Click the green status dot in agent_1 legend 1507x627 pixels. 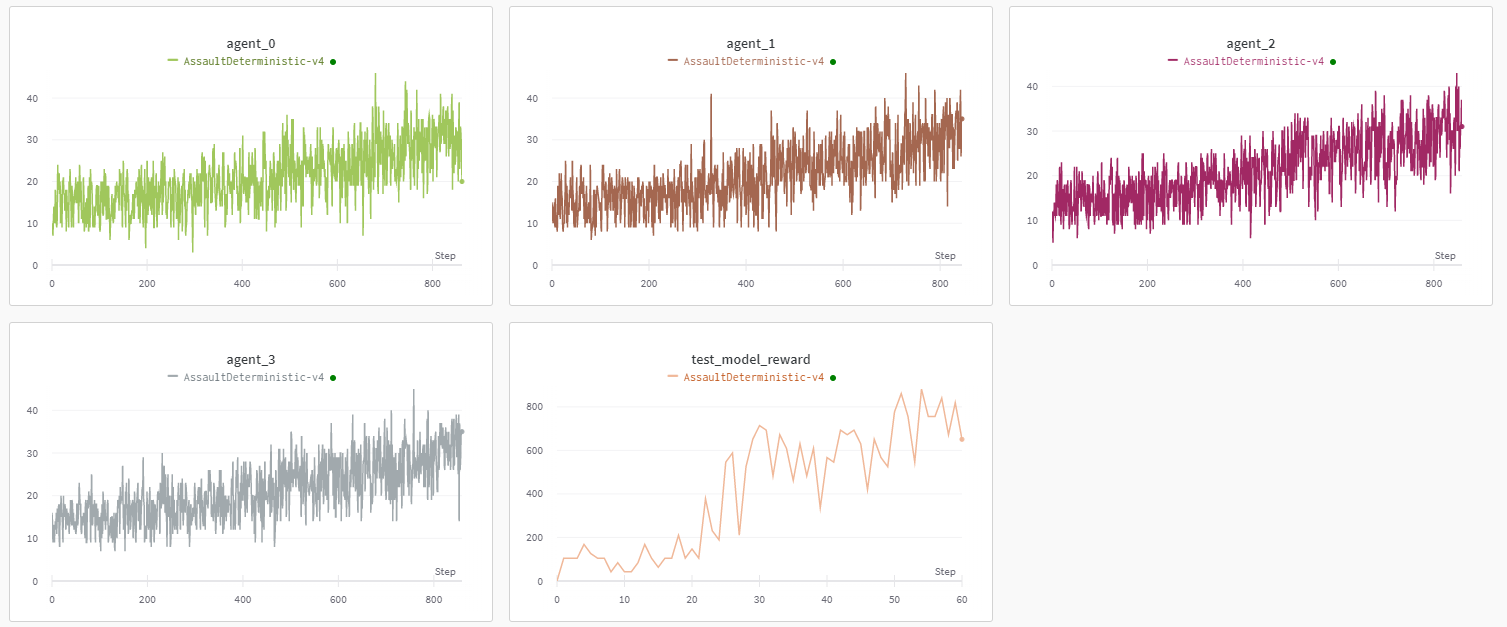(833, 62)
